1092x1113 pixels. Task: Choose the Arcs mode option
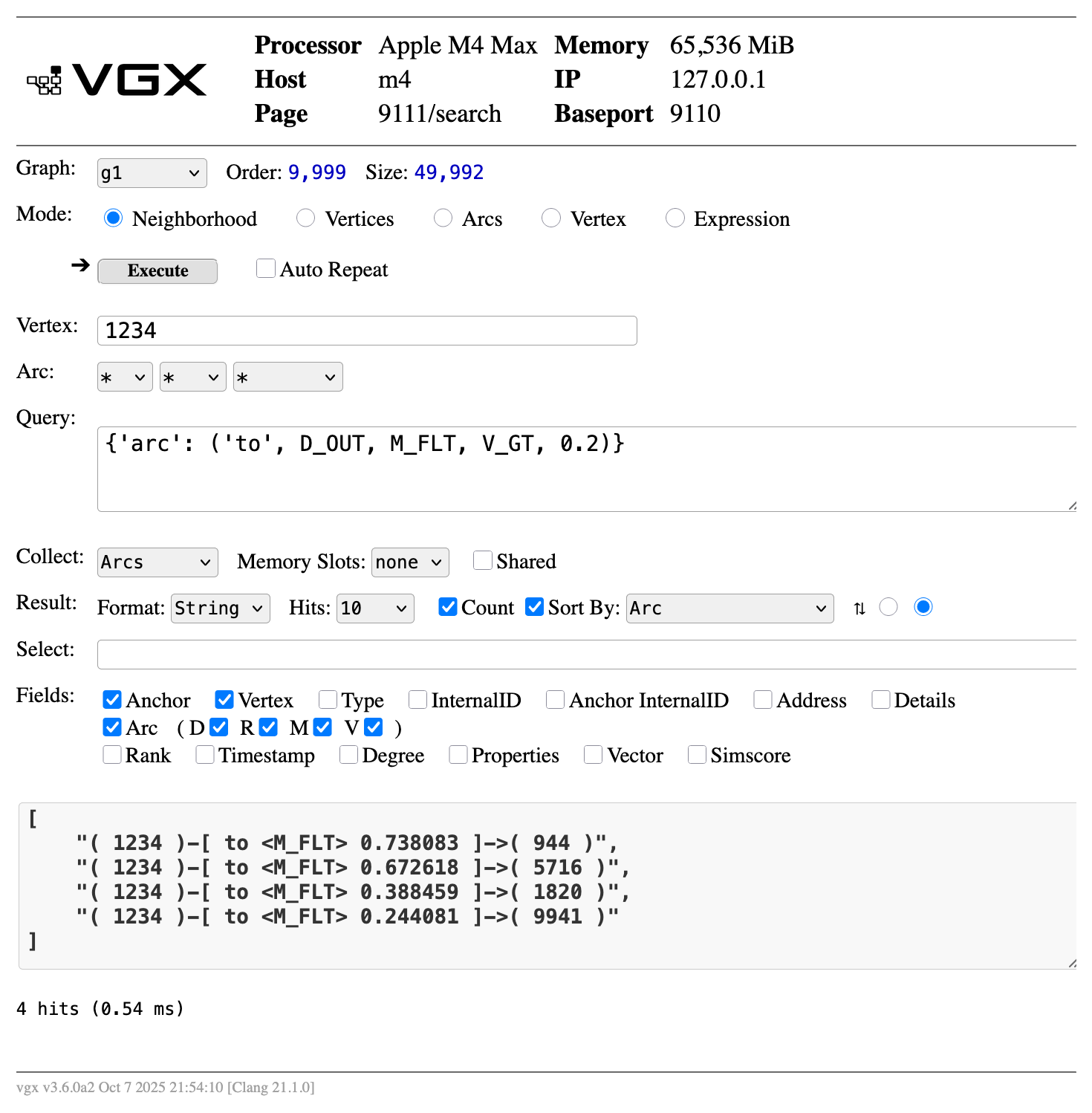point(443,218)
